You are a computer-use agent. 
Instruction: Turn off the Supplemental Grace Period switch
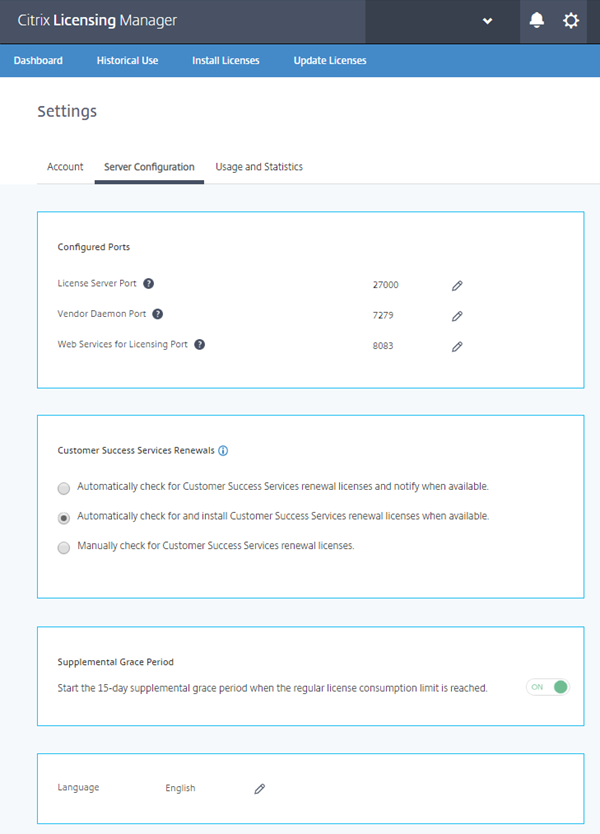click(x=548, y=687)
